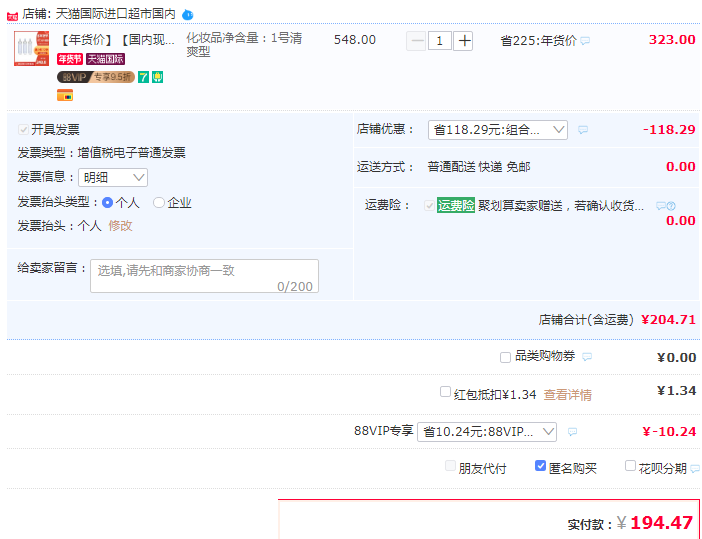The width and height of the screenshot is (702, 539).
Task: Toggle the 朋友代付 checkbox
Action: (450, 466)
